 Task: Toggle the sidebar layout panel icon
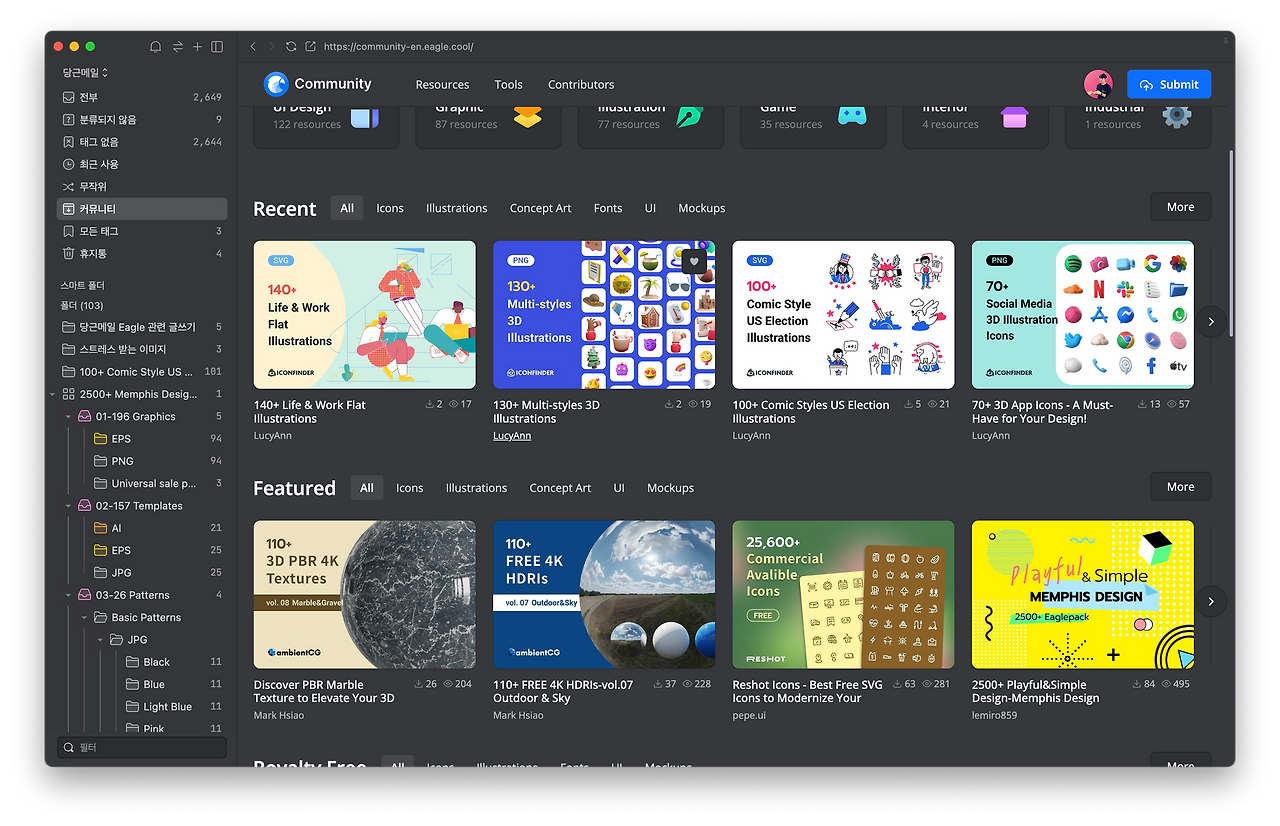point(217,47)
